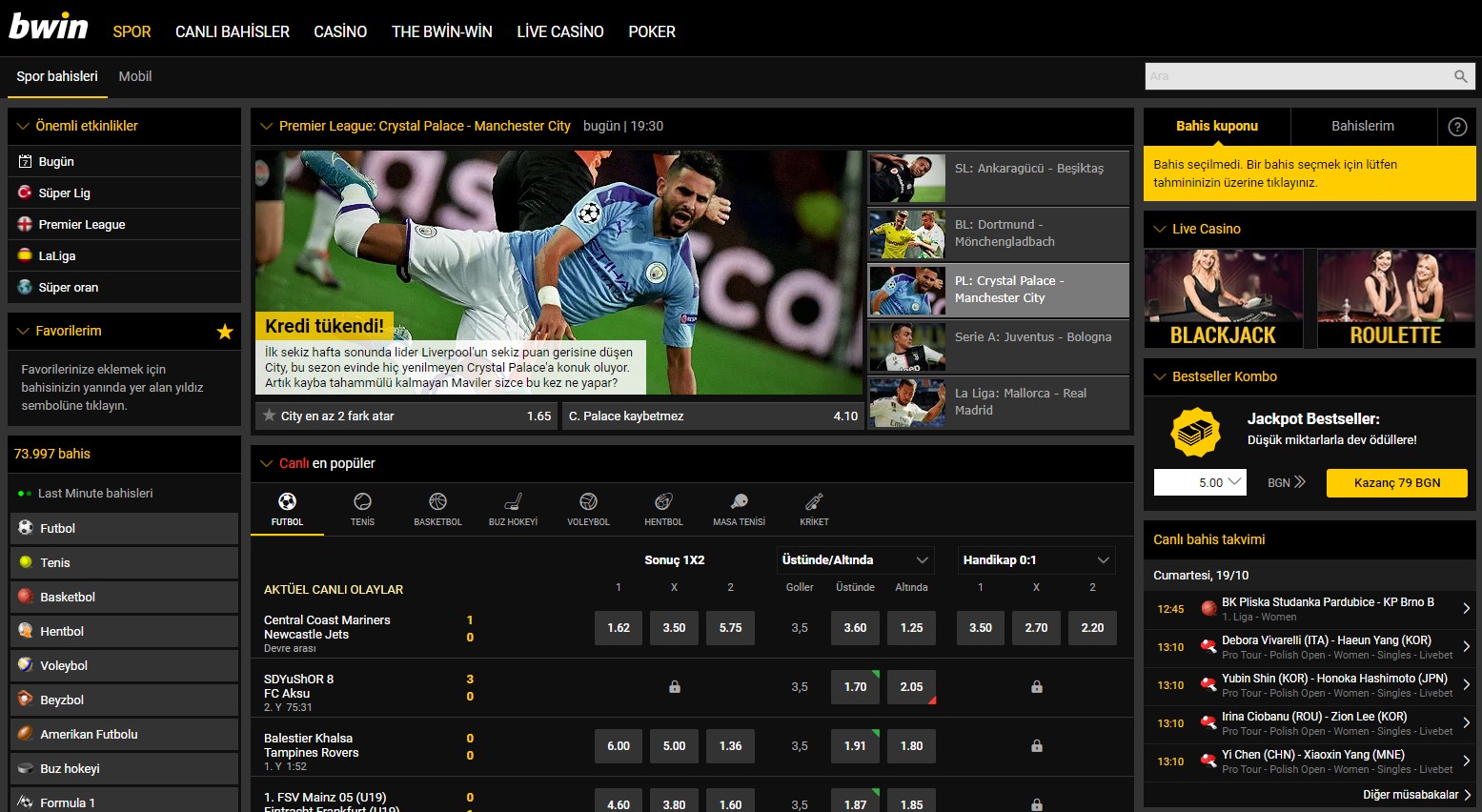
Task: Open the 5.00 stake dropdown
Action: pos(1200,482)
